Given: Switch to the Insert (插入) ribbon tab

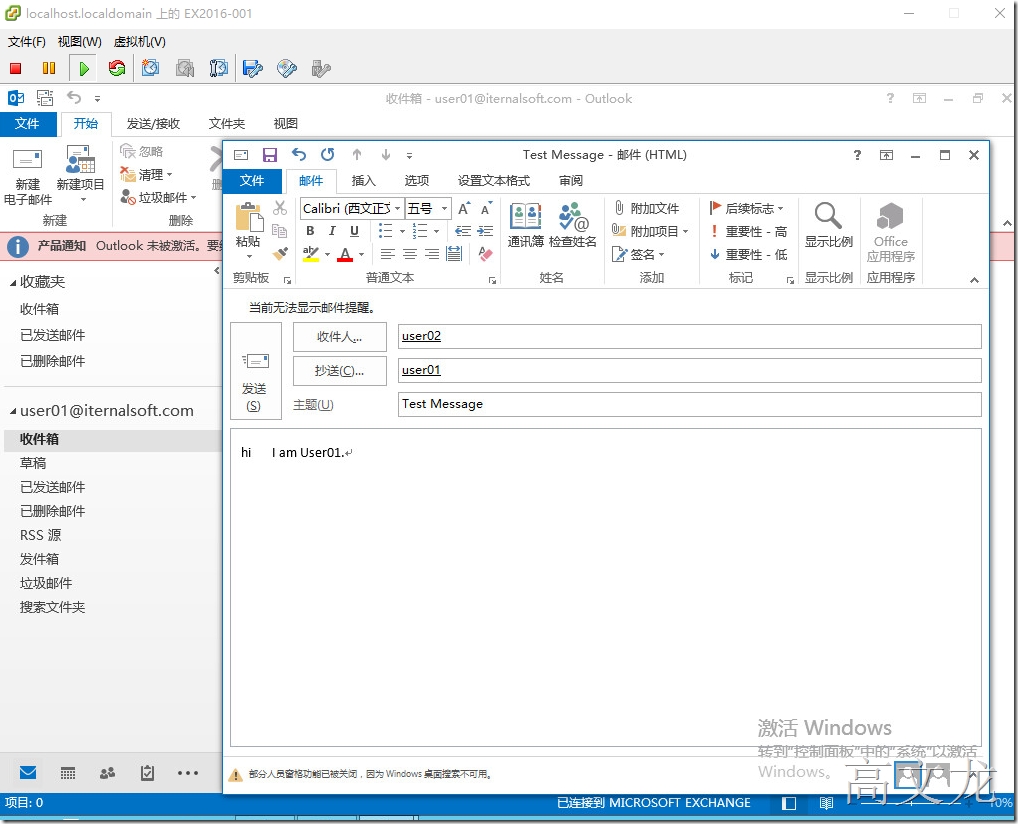Looking at the screenshot, I should coord(363,181).
